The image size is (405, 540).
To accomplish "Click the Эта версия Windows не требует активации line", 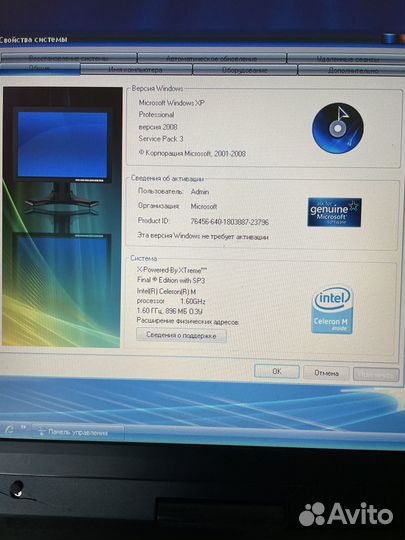I will tap(203, 236).
